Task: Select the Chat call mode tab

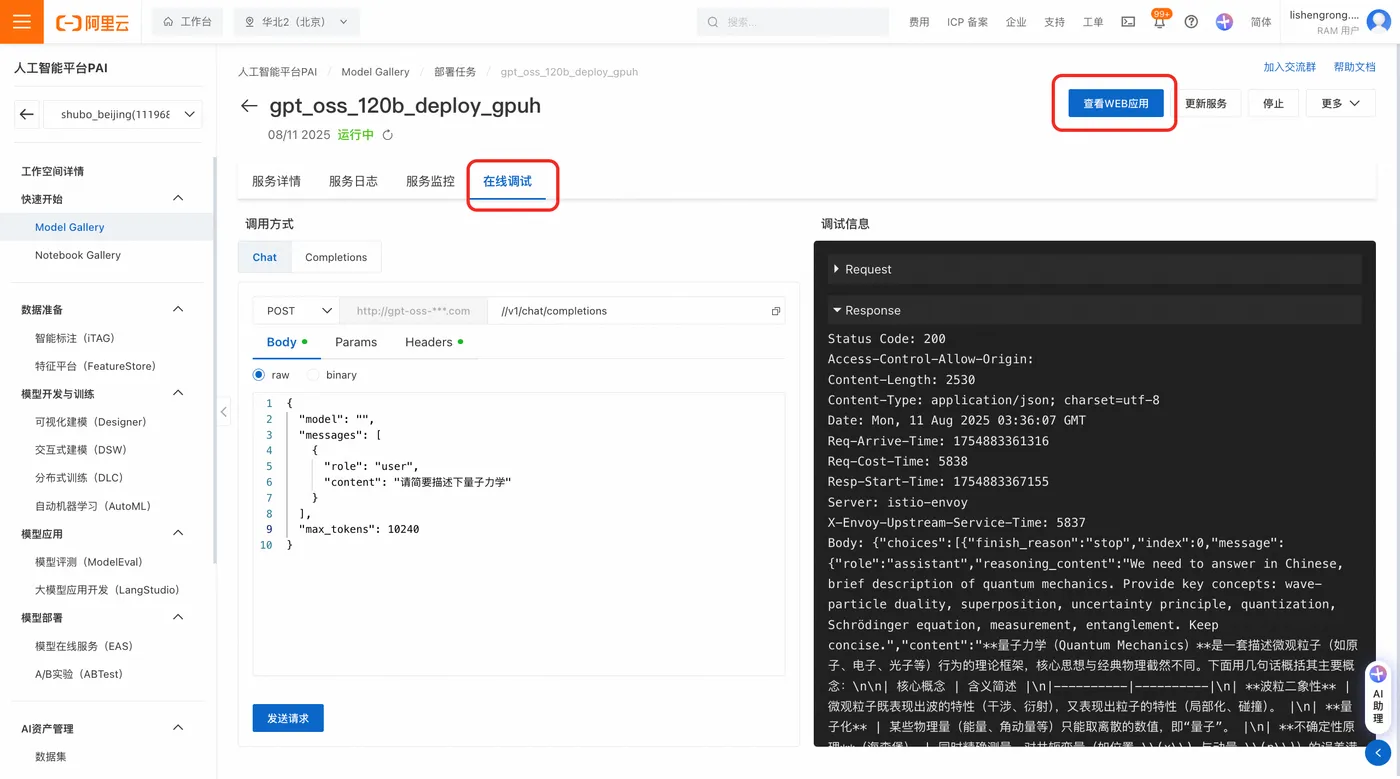Action: pyautogui.click(x=265, y=257)
